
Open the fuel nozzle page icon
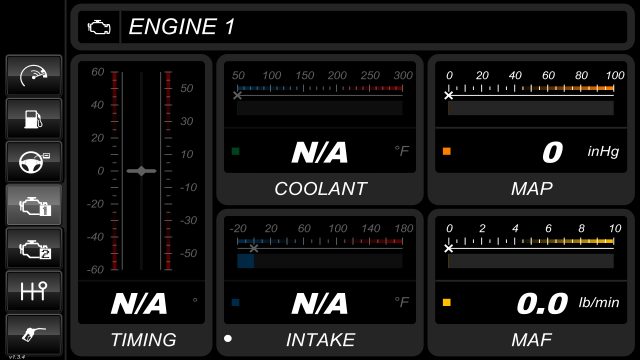34,334
